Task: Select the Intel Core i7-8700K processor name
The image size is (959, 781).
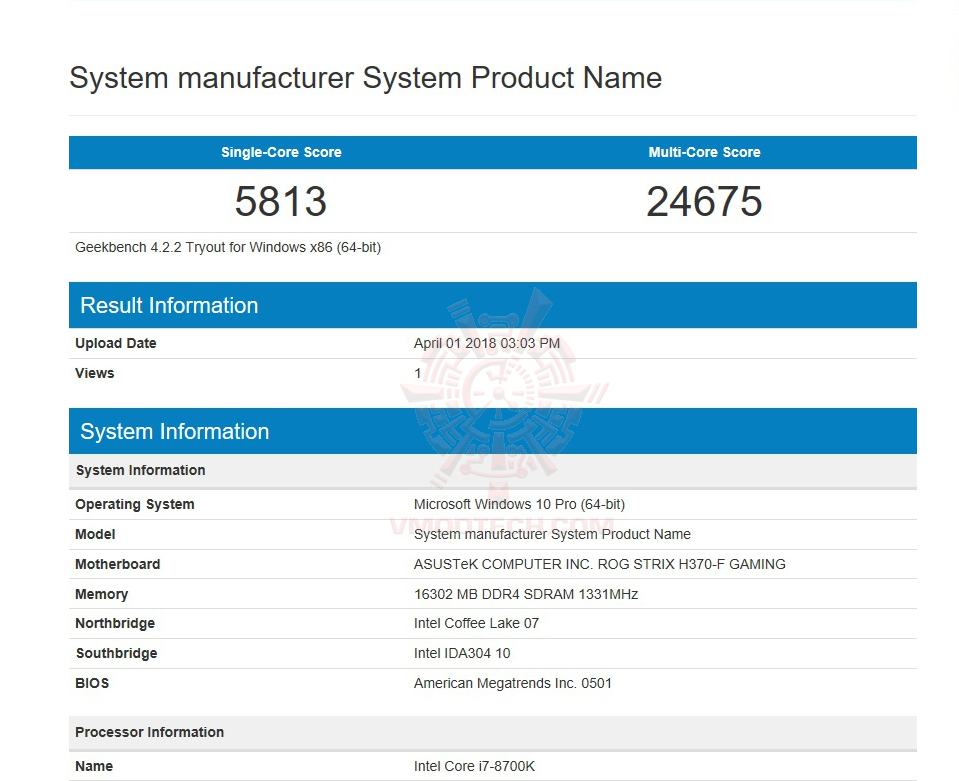Action: (475, 766)
